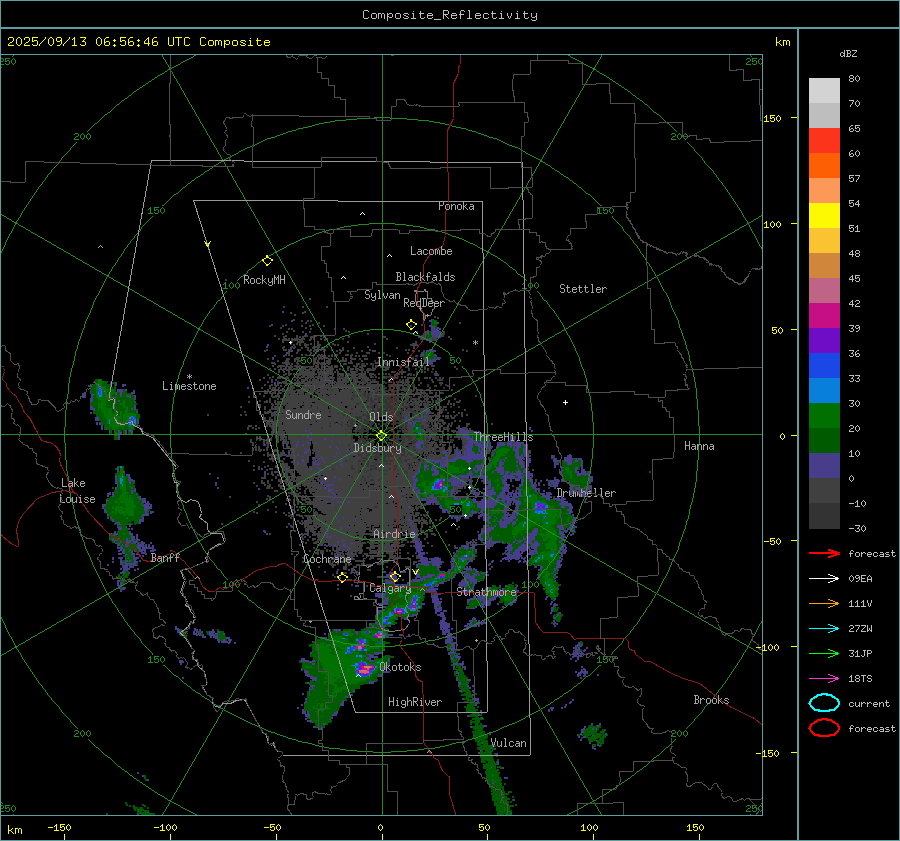Click the slate purple swatch between 10 and 0
Viewport: 900px width, 841px height.
pyautogui.click(x=824, y=466)
